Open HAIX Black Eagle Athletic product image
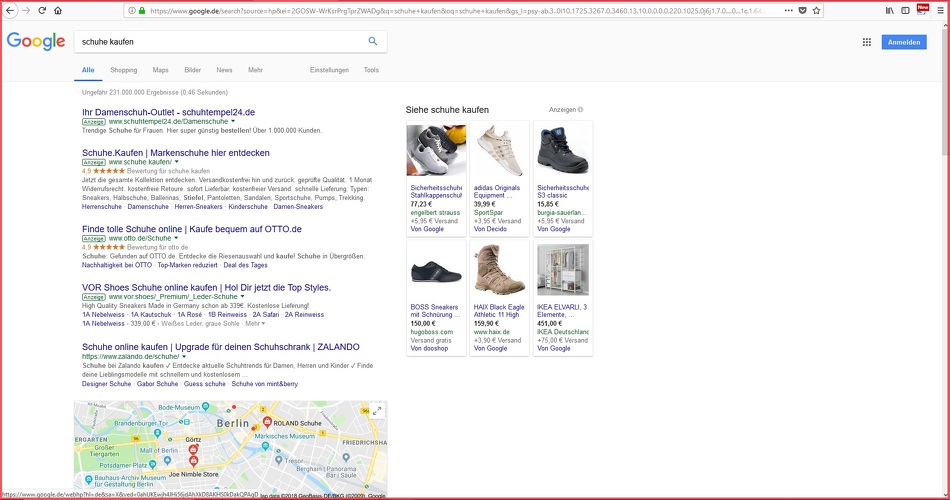This screenshot has height=500, width=950. (x=499, y=270)
